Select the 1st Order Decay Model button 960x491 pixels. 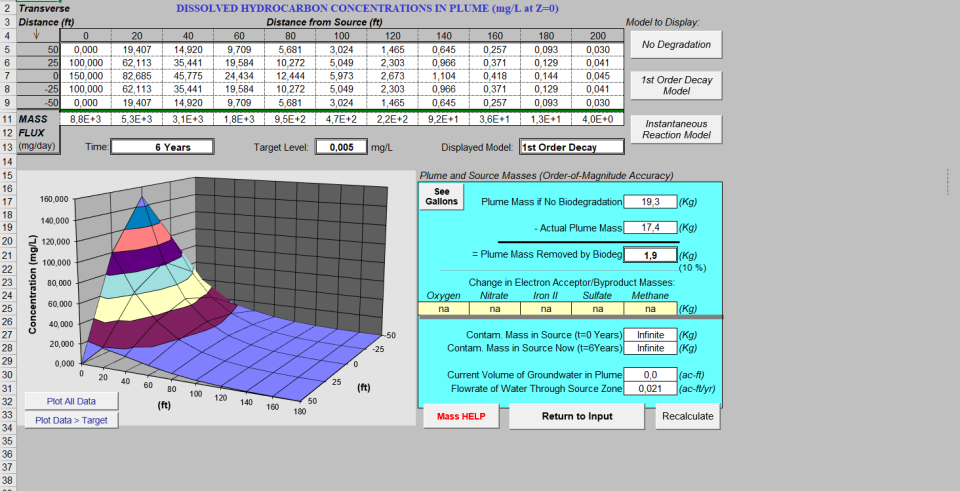click(676, 84)
